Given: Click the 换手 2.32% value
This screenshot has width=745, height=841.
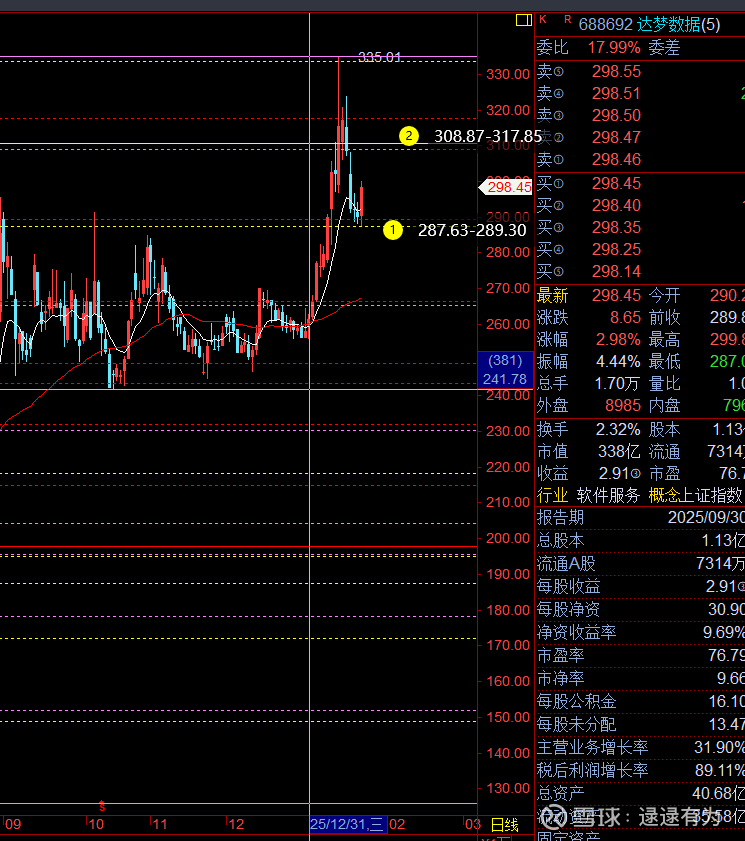Looking at the screenshot, I should (618, 430).
